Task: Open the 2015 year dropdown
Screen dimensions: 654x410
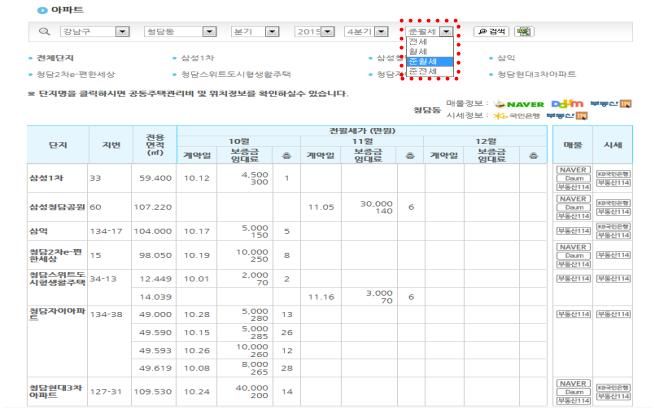Action: click(x=327, y=32)
